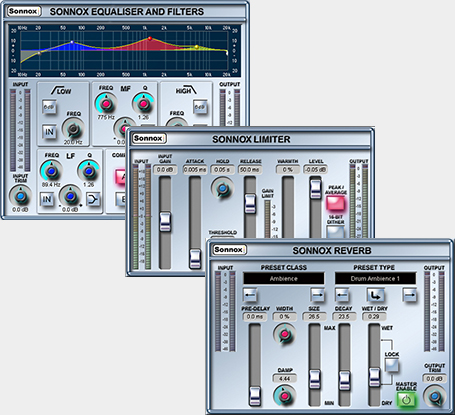Image resolution: width=455 pixels, height=415 pixels.
Task: Select the red MF node on the EQ graph
Action: pyautogui.click(x=150, y=39)
